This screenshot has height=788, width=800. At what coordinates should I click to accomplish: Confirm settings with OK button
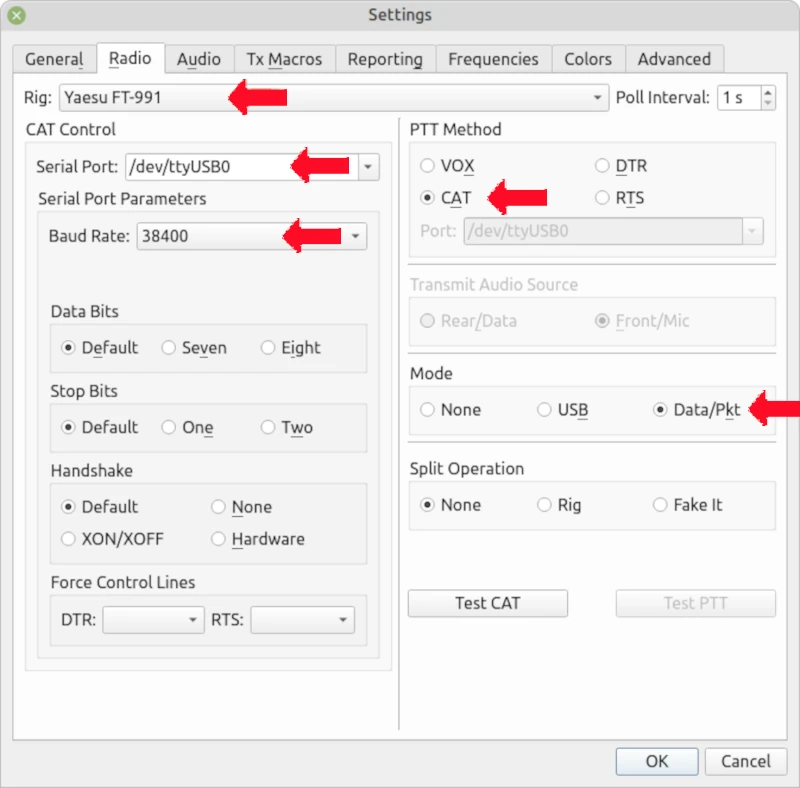pyautogui.click(x=656, y=761)
